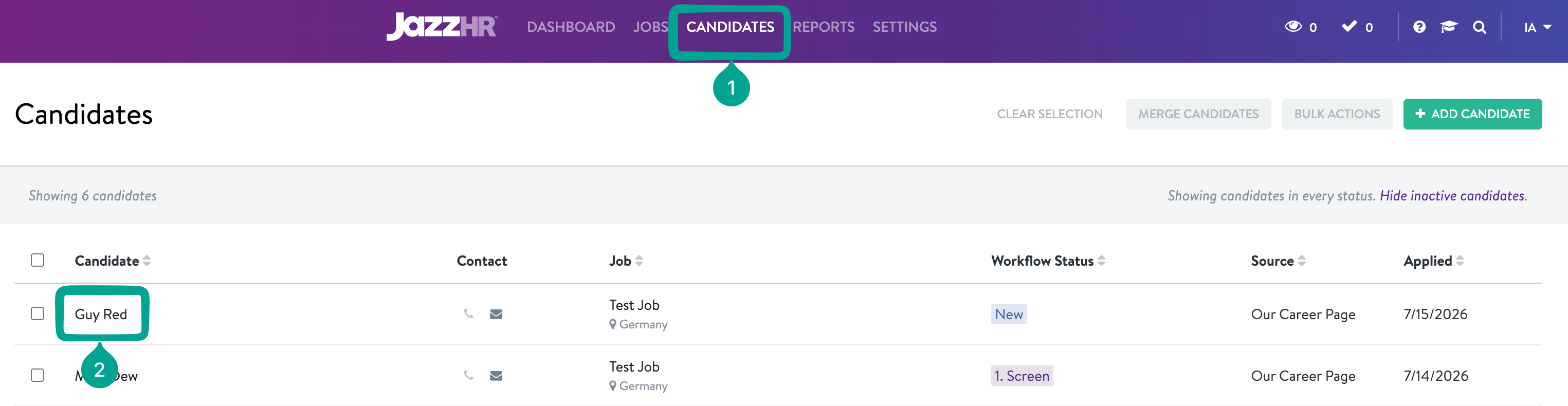Check the box next to Guy Red
Image resolution: width=1568 pixels, height=406 pixels.
coord(38,313)
